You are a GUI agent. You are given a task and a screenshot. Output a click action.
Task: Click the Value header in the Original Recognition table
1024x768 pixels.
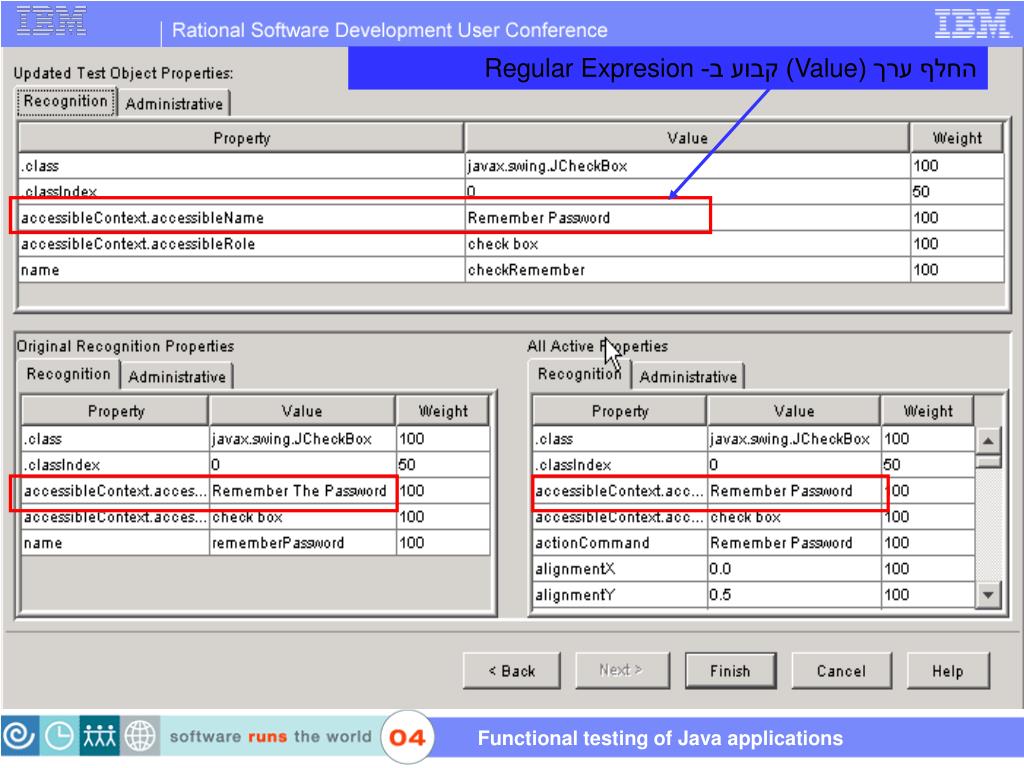coord(302,411)
